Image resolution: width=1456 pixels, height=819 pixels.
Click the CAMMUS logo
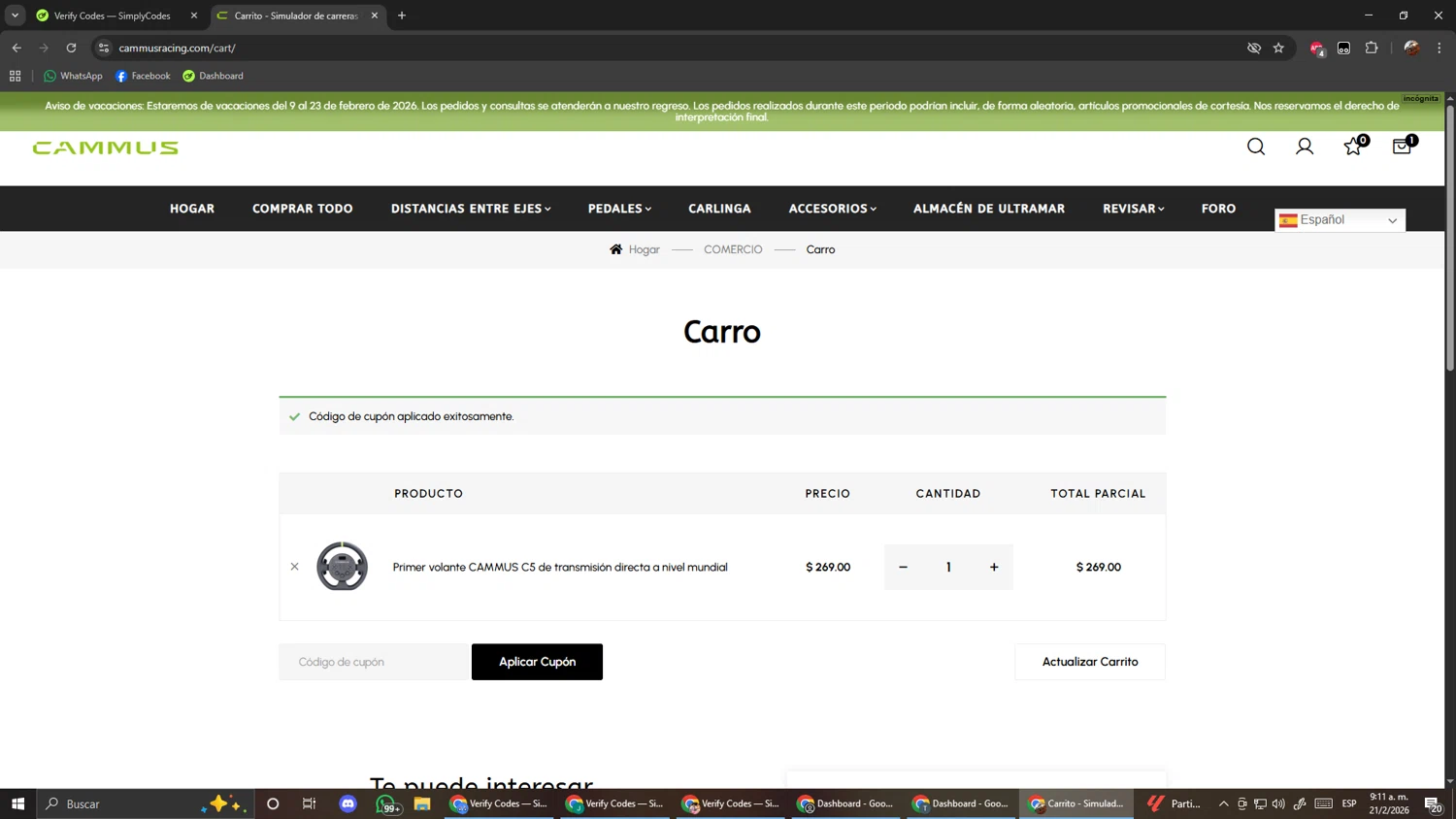105,147
